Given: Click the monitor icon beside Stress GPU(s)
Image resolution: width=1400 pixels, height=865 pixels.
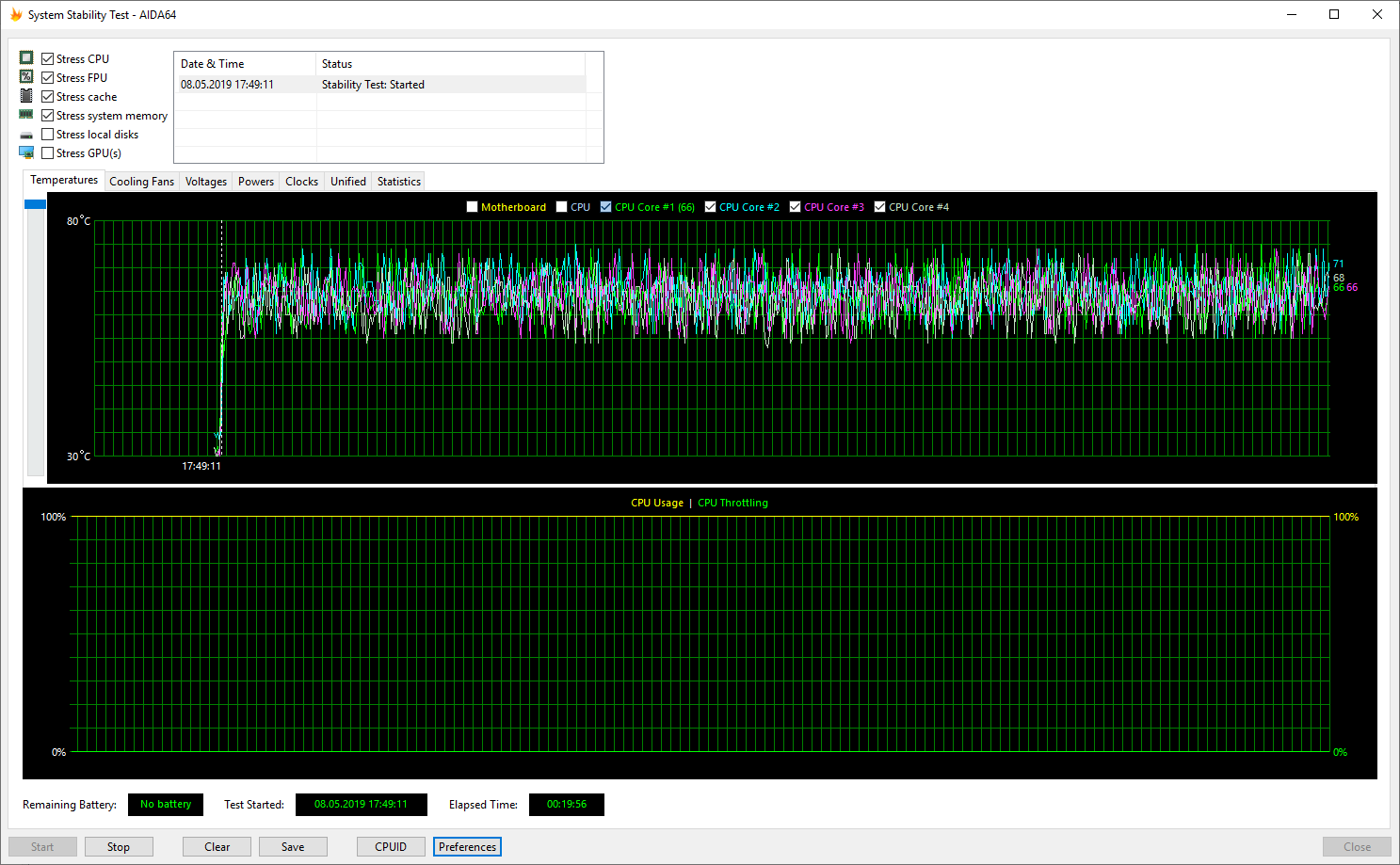Looking at the screenshot, I should [26, 152].
